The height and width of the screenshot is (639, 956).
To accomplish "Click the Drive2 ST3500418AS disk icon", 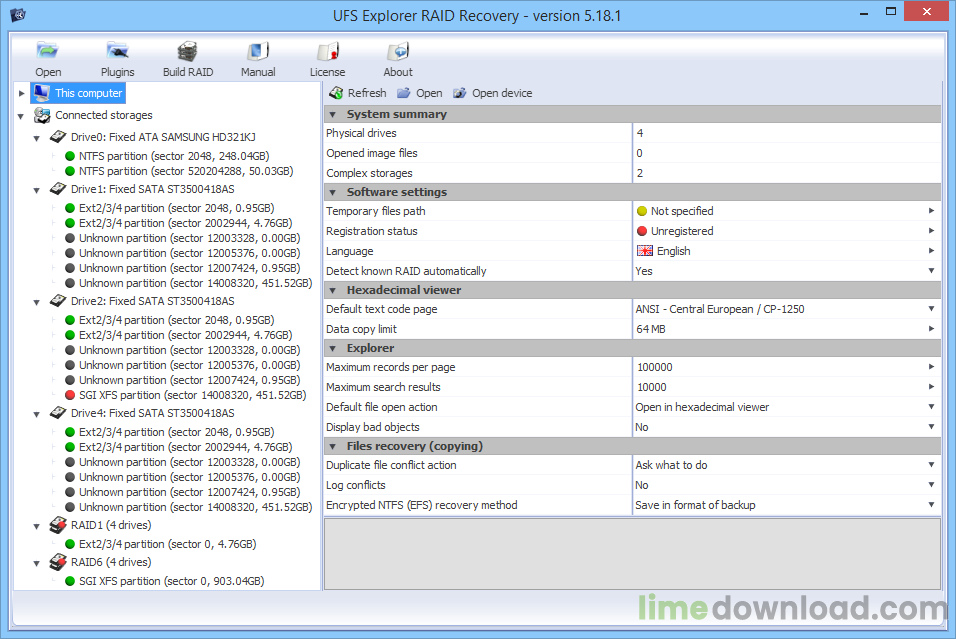I will click(58, 301).
